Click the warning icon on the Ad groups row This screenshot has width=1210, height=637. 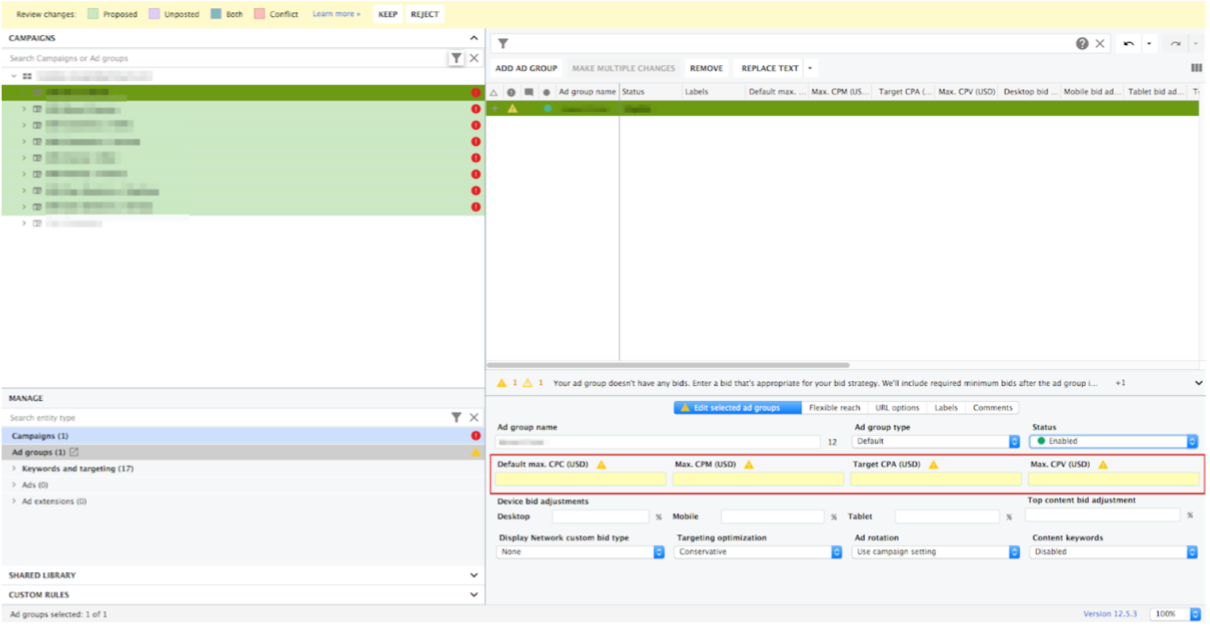(477, 452)
